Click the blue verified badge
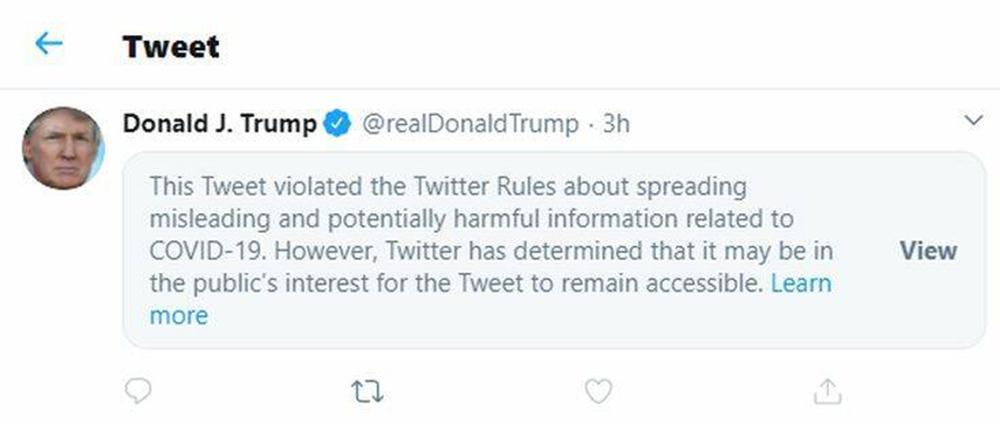 (338, 124)
